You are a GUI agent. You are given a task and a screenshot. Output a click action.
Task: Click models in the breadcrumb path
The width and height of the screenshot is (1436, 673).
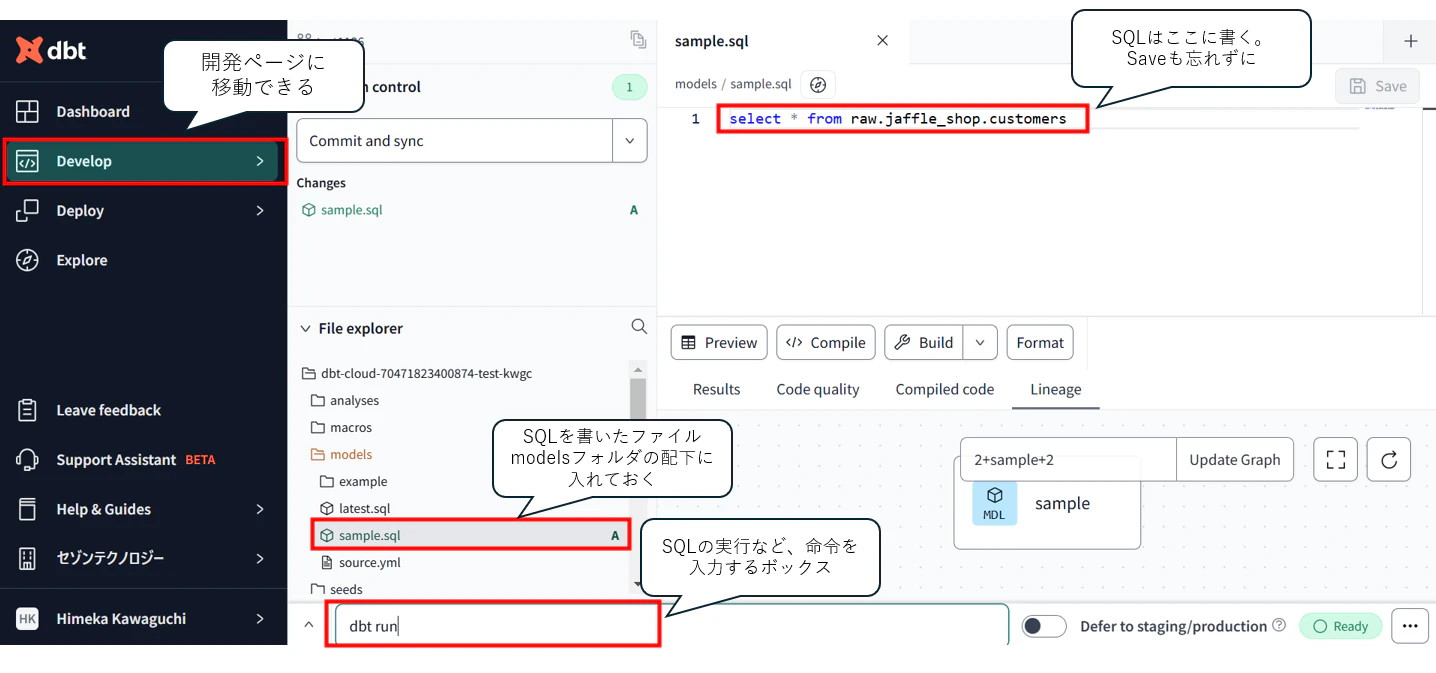coord(695,84)
